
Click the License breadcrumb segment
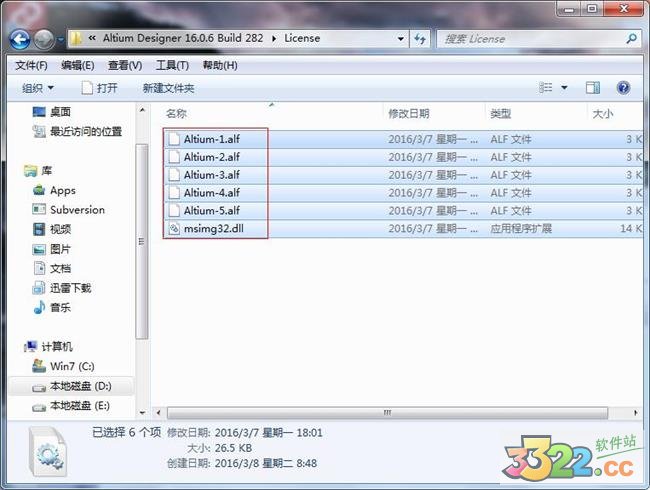302,38
